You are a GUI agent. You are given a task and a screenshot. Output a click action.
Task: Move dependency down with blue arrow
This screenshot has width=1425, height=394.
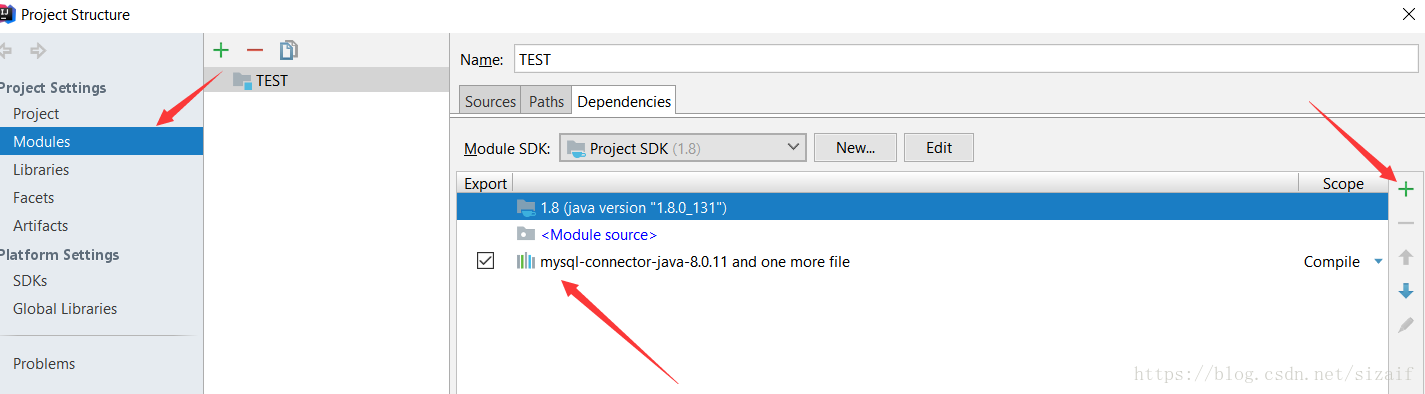pyautogui.click(x=1406, y=291)
